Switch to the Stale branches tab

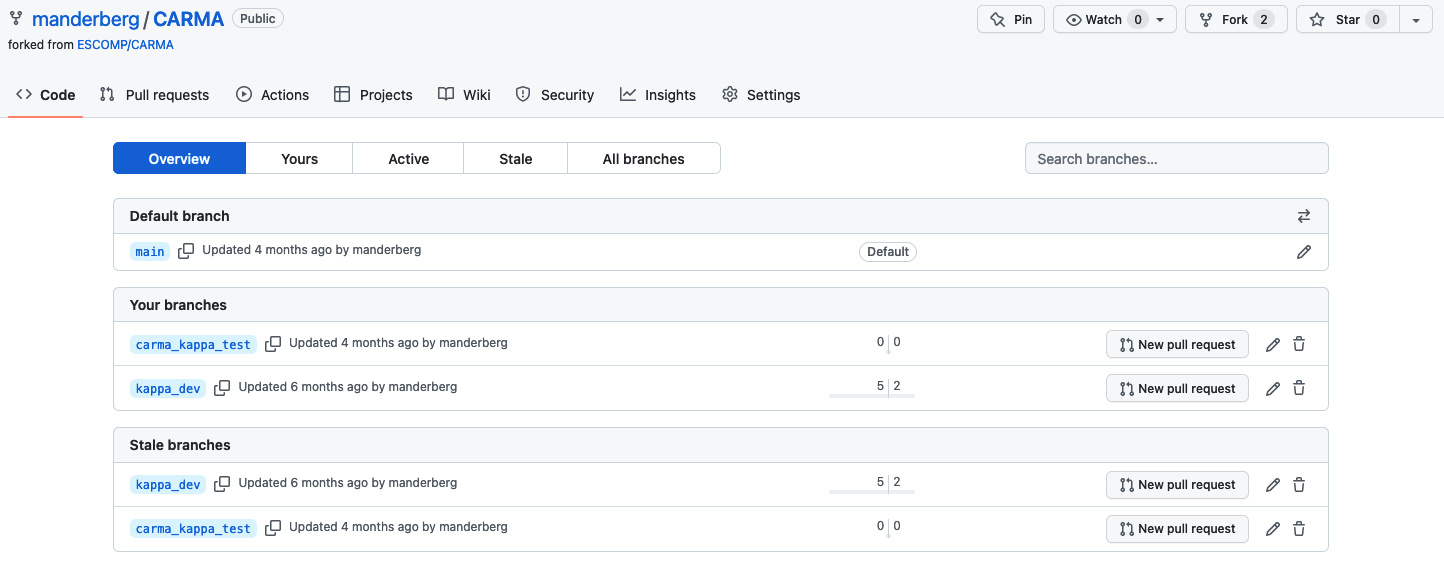point(515,159)
